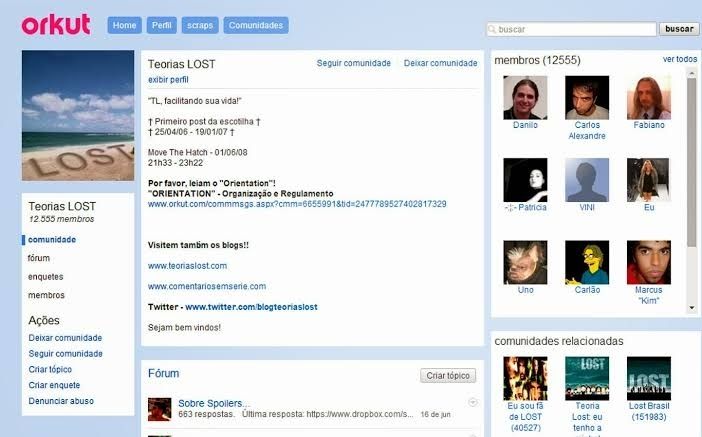Click ver todos members link
This screenshot has height=437, width=702.
680,59
